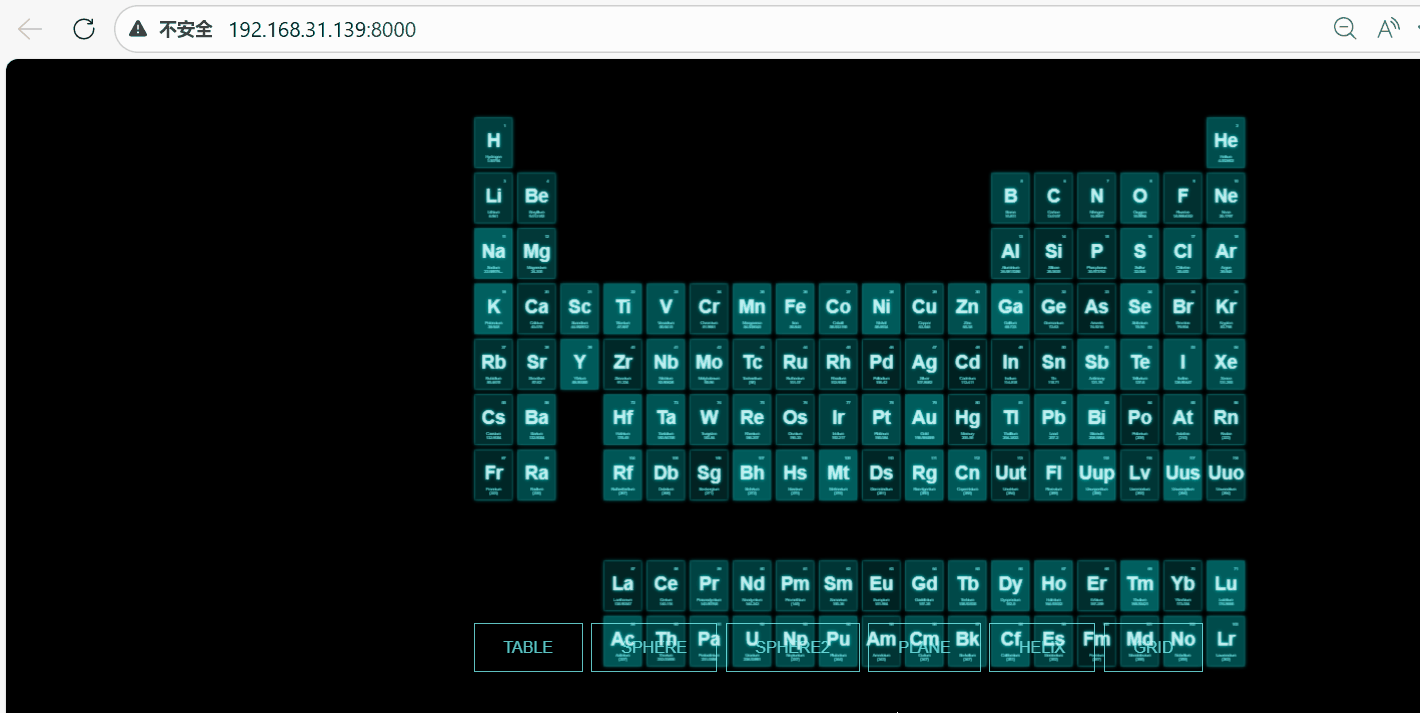Image resolution: width=1420 pixels, height=713 pixels.
Task: Reload the page with refresh icon
Action: 84,29
